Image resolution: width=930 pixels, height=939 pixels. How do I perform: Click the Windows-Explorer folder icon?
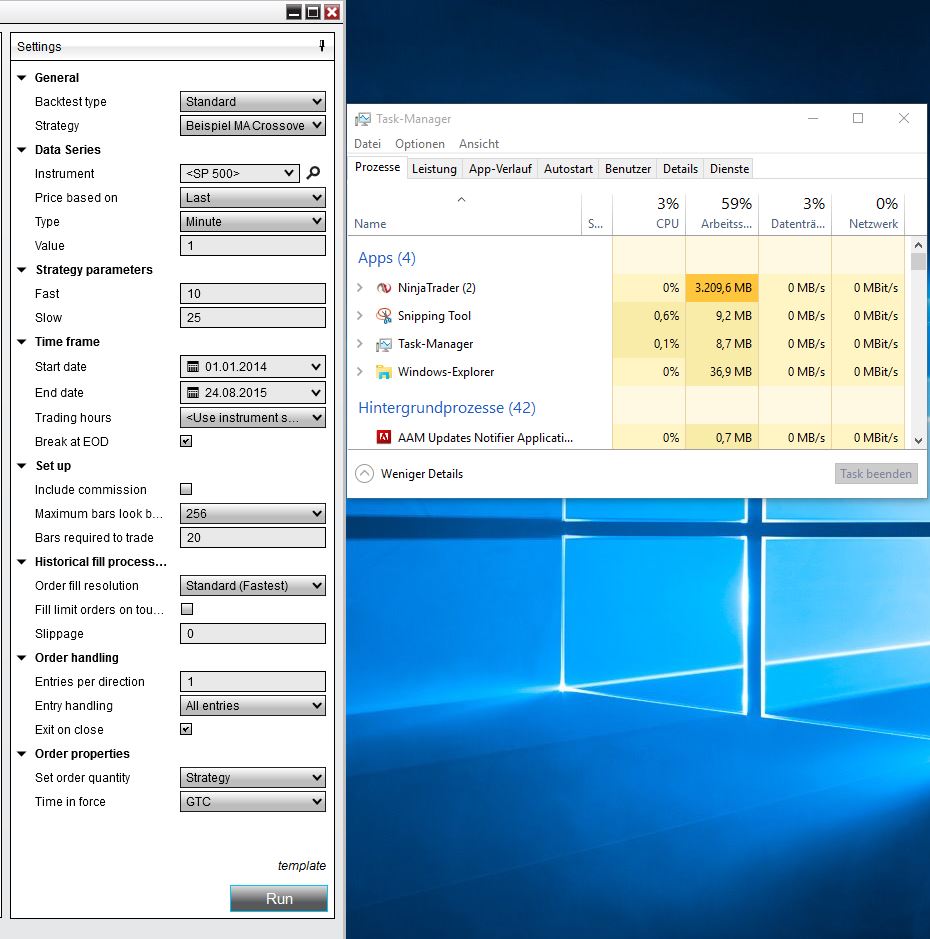click(x=384, y=372)
